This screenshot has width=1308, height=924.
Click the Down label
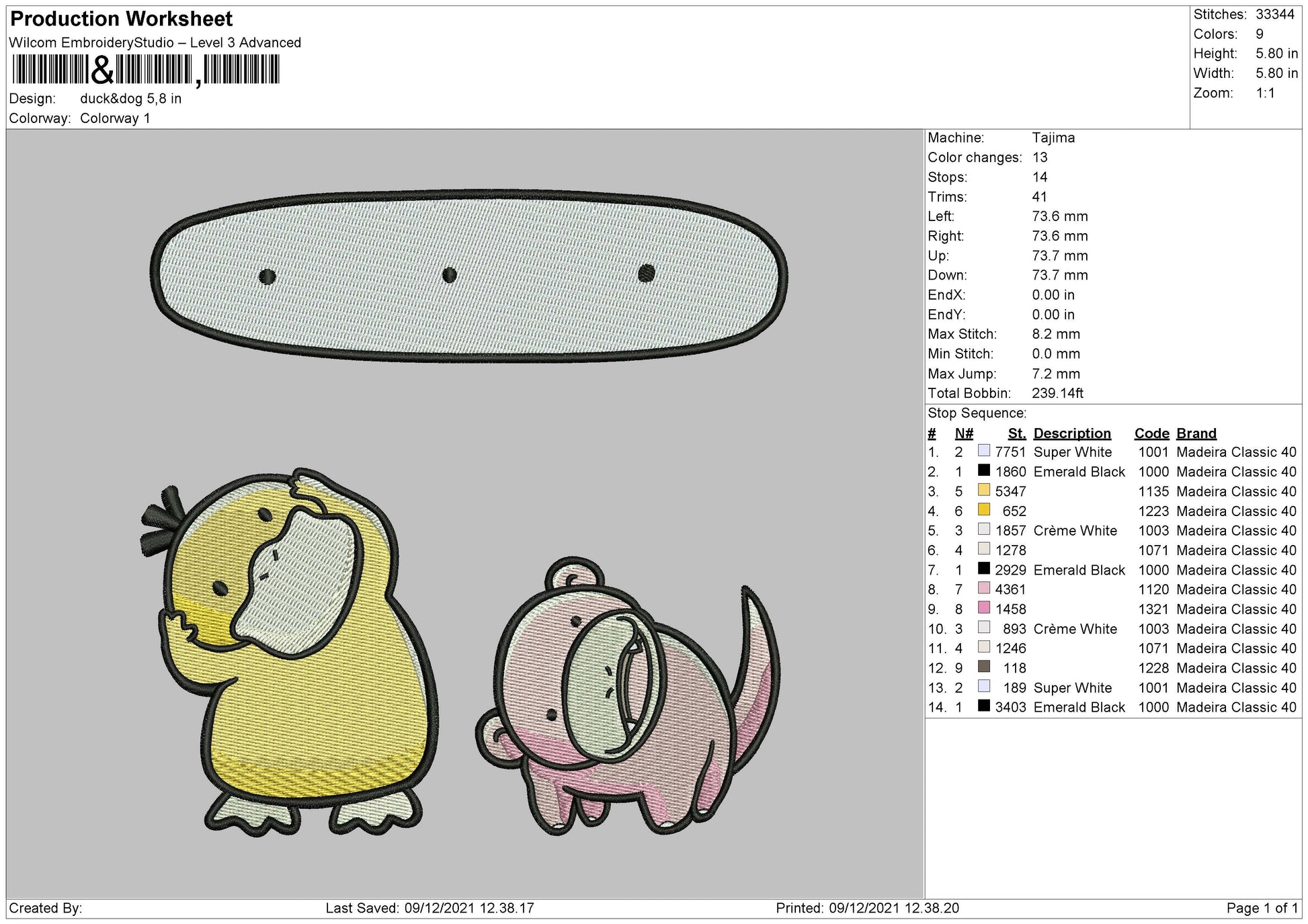(948, 276)
